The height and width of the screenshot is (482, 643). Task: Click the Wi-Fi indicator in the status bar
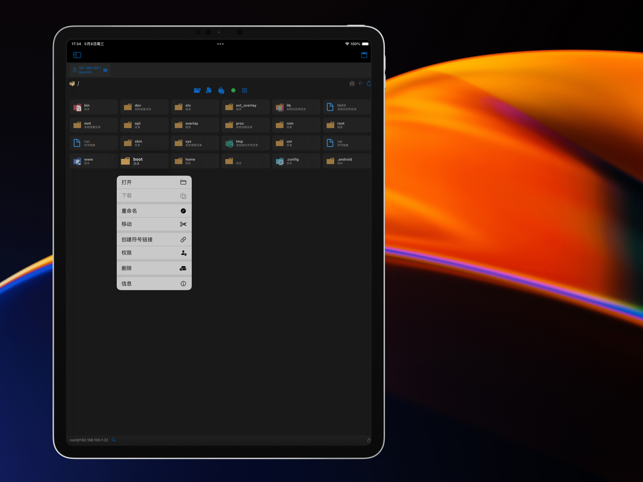(347, 44)
